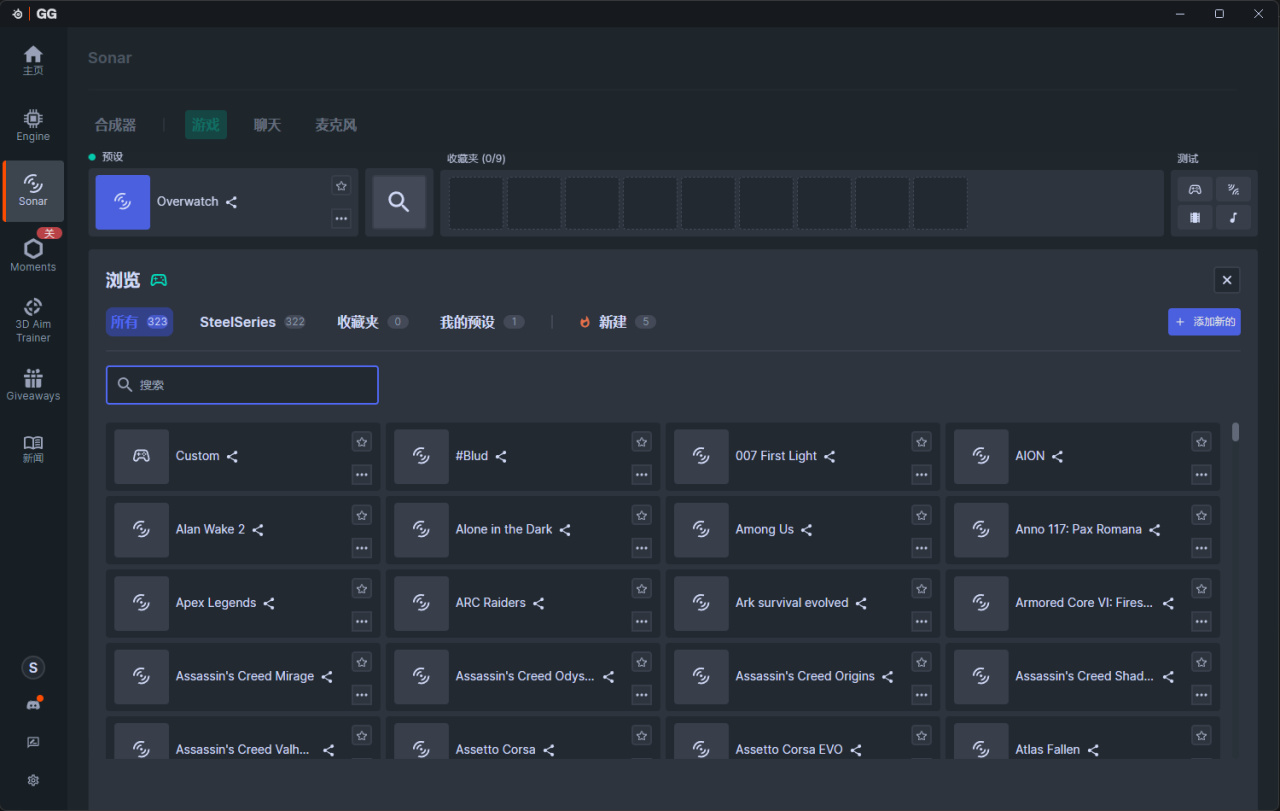This screenshot has height=811, width=1280.
Task: Open the Giveaways section
Action: (33, 385)
